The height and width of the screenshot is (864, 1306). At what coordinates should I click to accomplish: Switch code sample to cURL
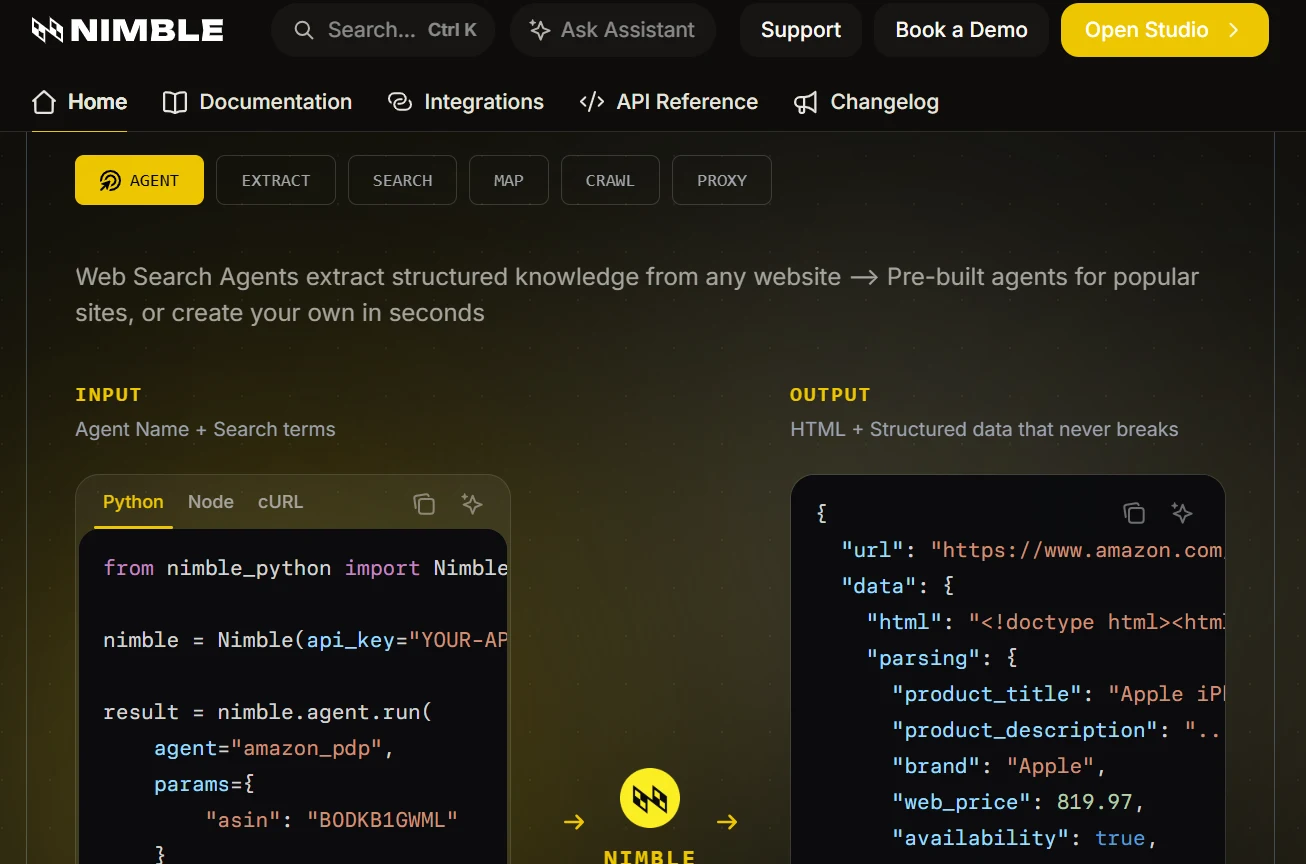pos(280,502)
